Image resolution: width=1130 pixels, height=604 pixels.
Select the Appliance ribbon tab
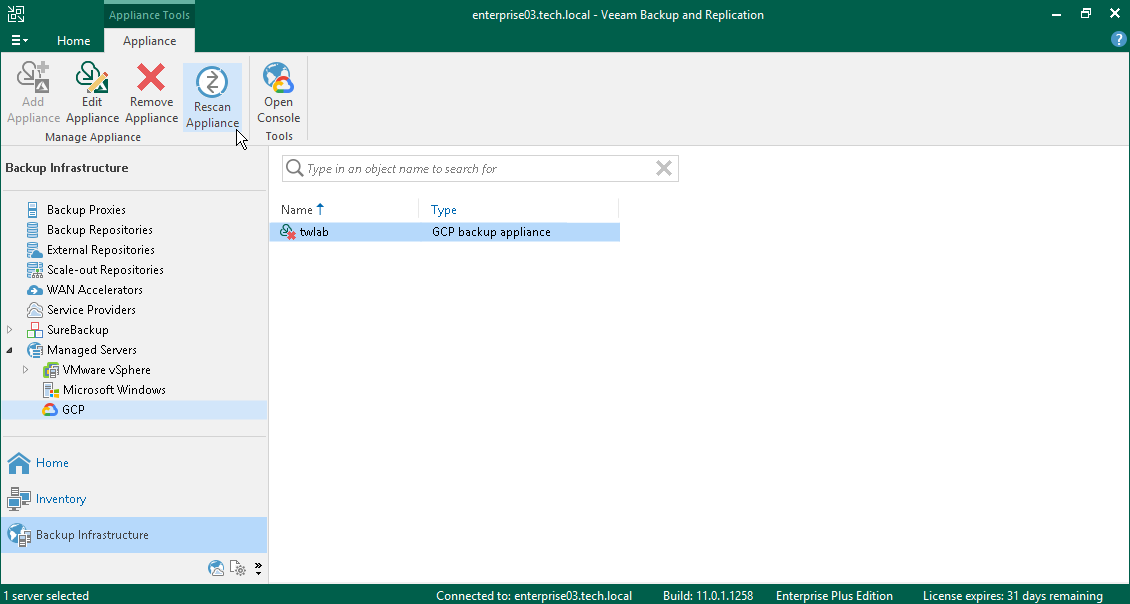point(149,41)
